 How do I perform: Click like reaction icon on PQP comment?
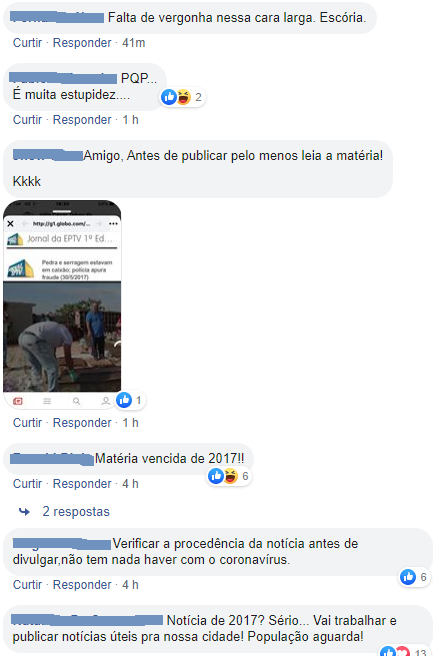[169, 97]
